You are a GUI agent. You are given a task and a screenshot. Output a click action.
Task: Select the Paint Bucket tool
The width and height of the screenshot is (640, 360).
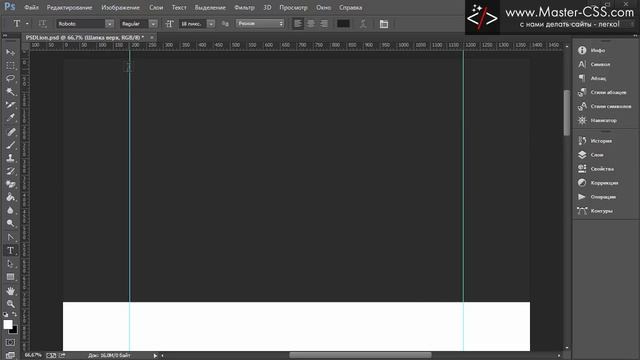[11, 198]
